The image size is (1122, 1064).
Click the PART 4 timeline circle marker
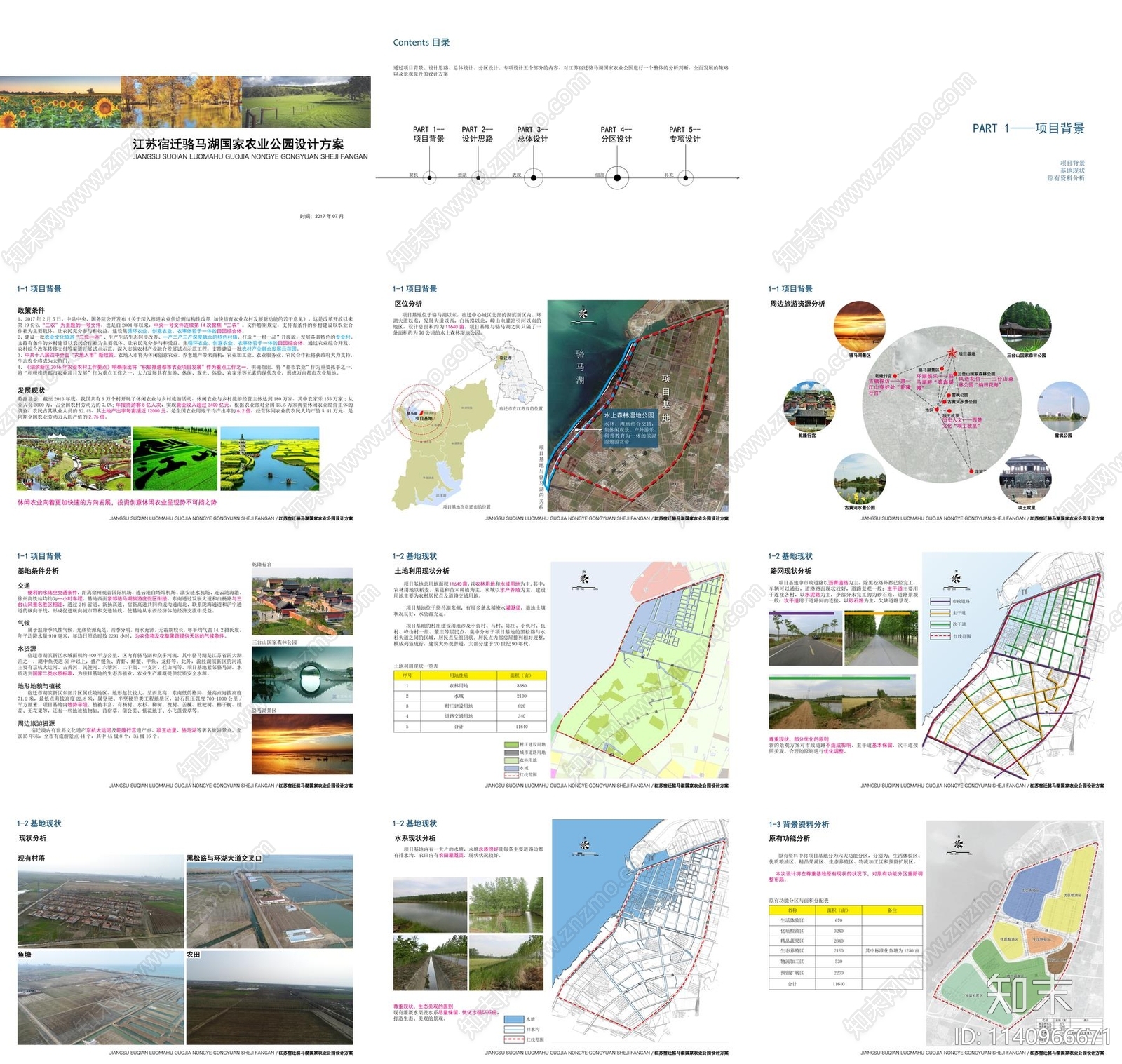point(616,177)
